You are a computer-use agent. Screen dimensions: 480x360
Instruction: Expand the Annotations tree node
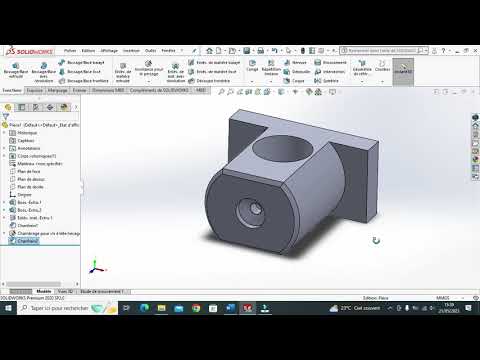pyautogui.click(x=4, y=148)
